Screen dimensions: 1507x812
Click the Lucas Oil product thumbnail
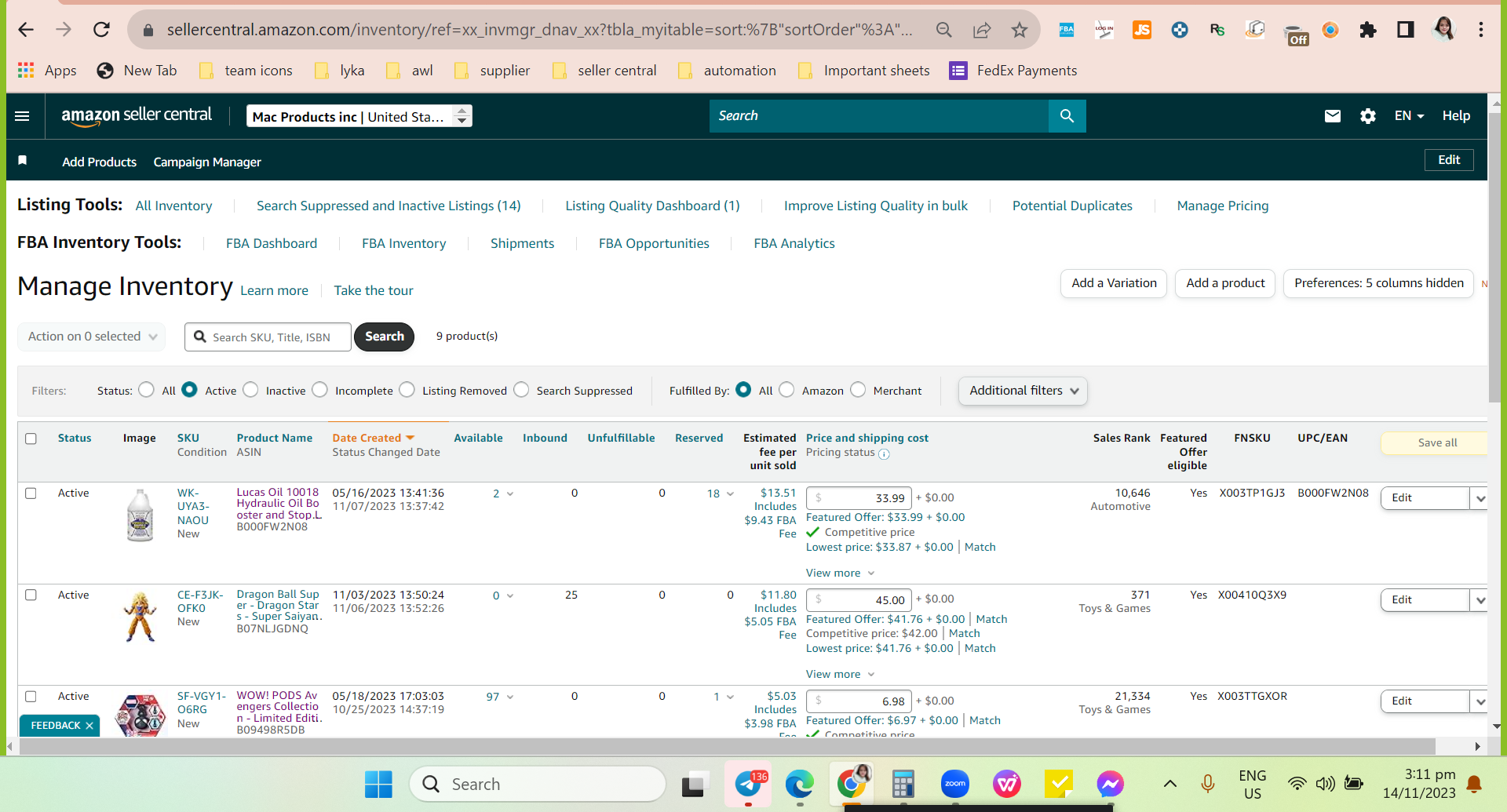point(140,515)
